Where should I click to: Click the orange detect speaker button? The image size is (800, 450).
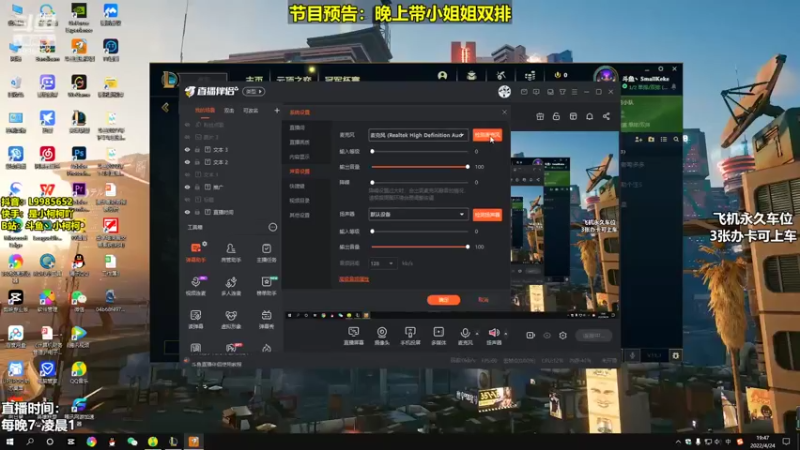[x=487, y=215]
